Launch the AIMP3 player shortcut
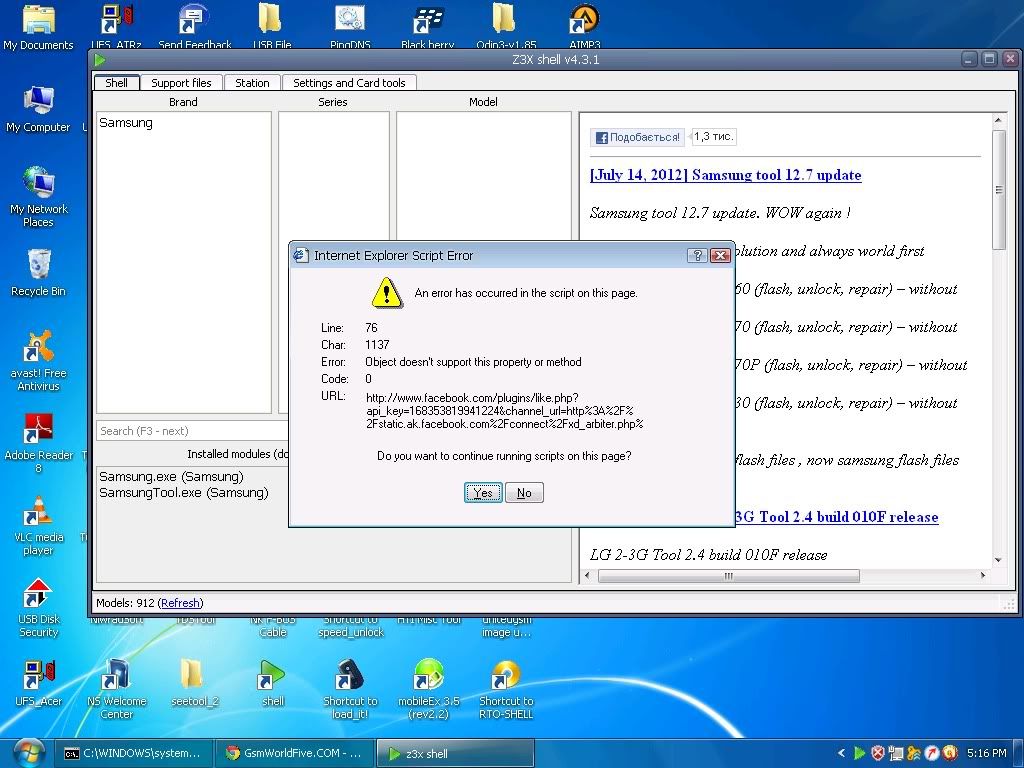1024x768 pixels. click(x=584, y=26)
